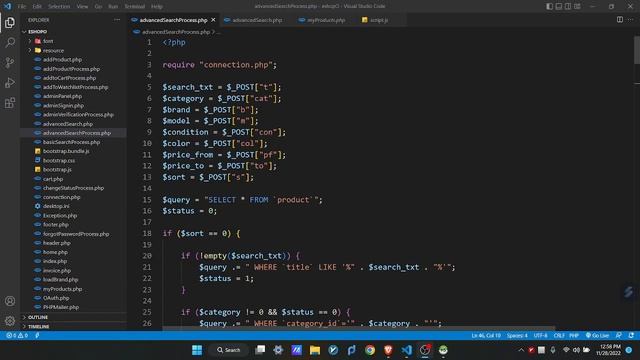640x360 pixels.
Task: Open Run and Debug view
Action: click(10, 82)
